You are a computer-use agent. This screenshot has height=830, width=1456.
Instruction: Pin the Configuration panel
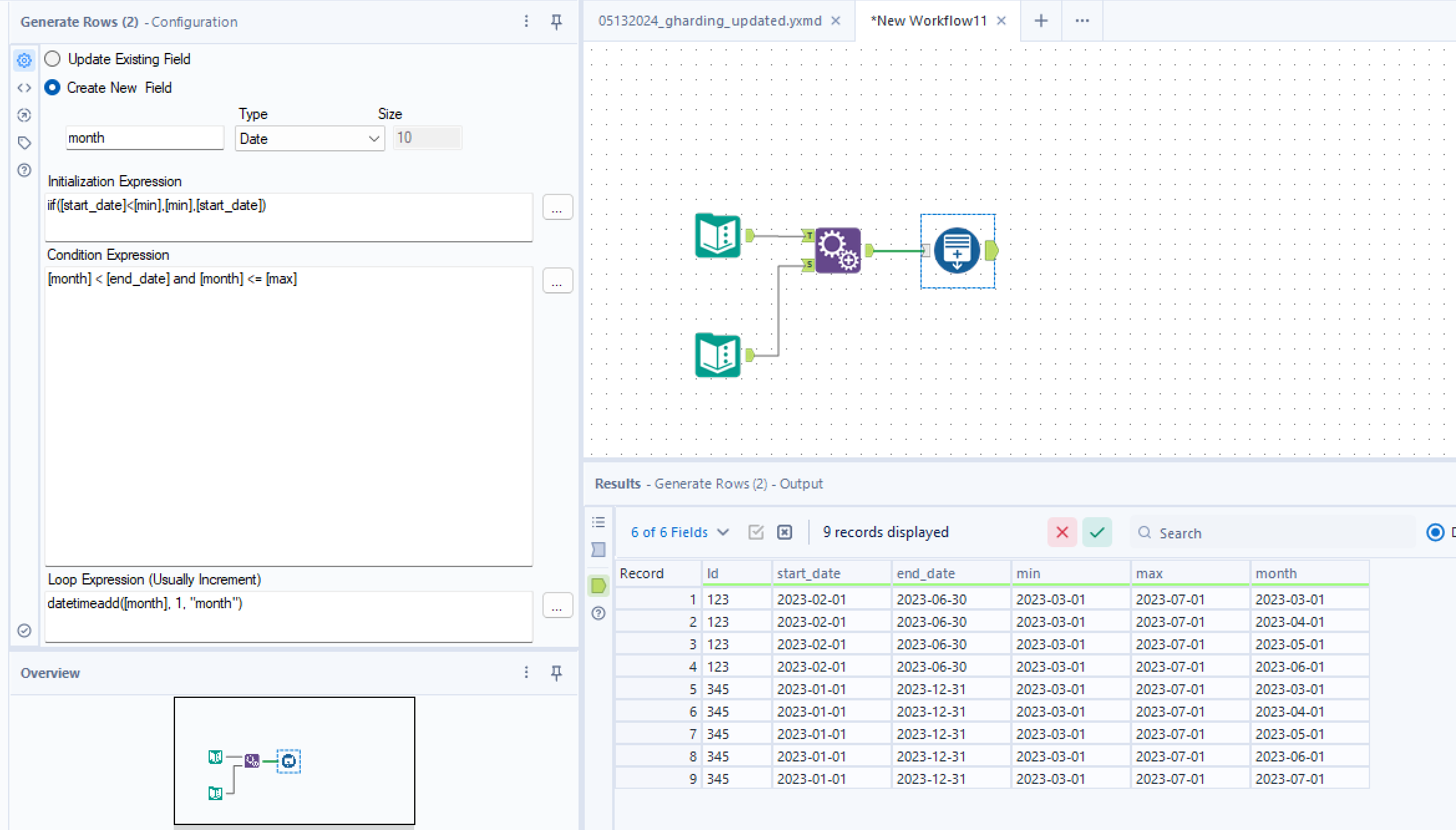pyautogui.click(x=556, y=22)
